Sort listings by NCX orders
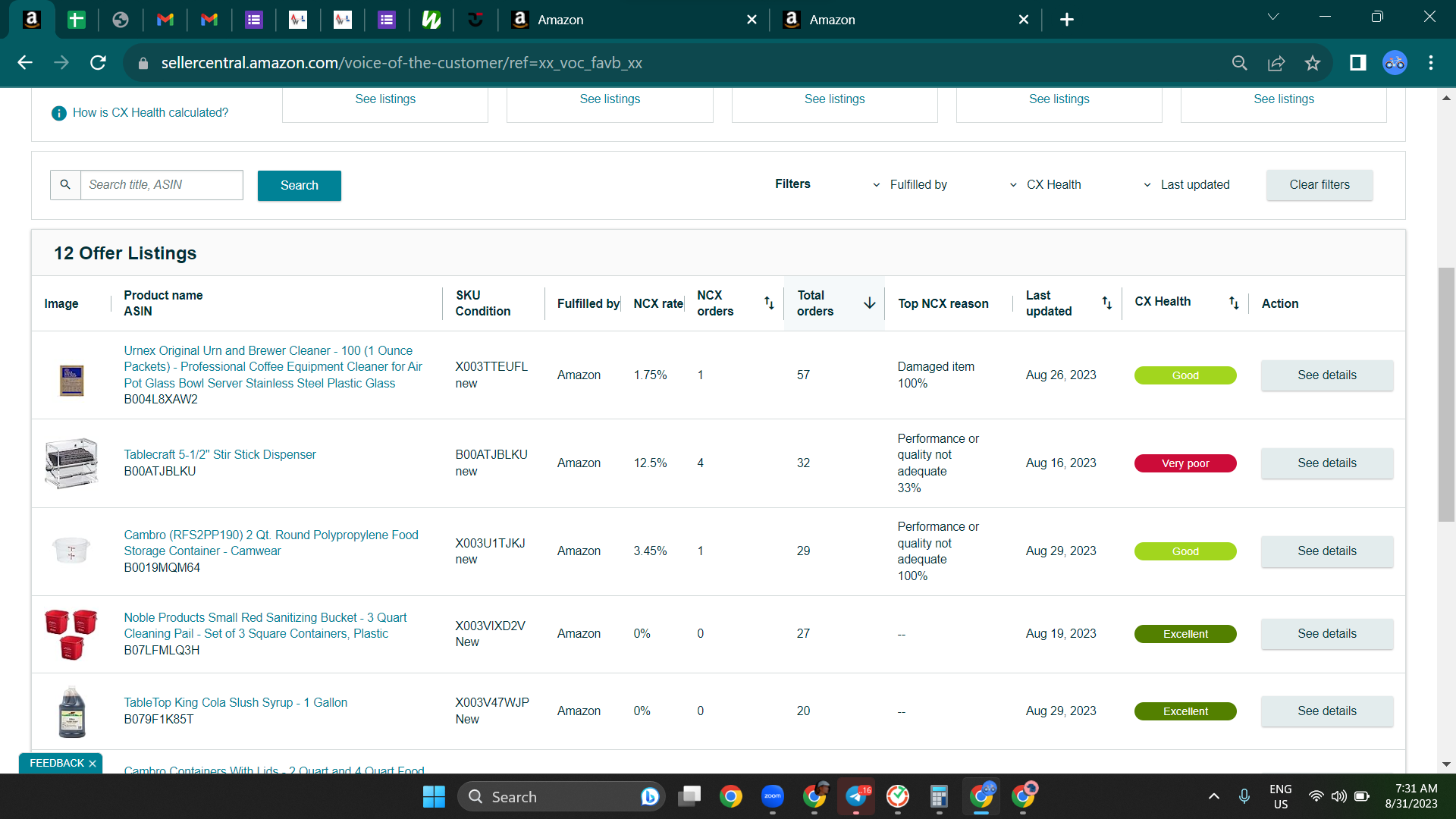 769,303
